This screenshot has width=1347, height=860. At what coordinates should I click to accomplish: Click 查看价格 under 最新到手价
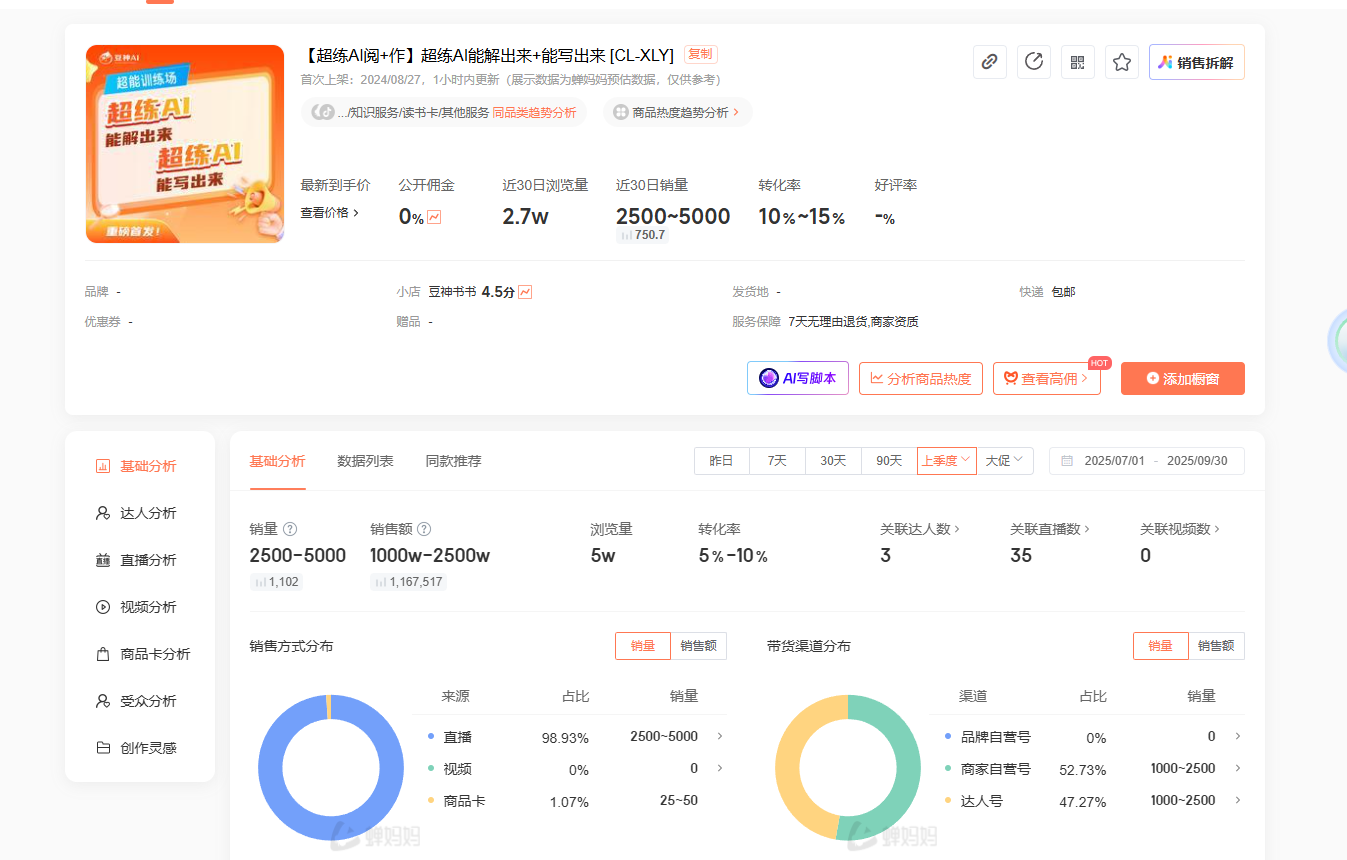[x=330, y=212]
